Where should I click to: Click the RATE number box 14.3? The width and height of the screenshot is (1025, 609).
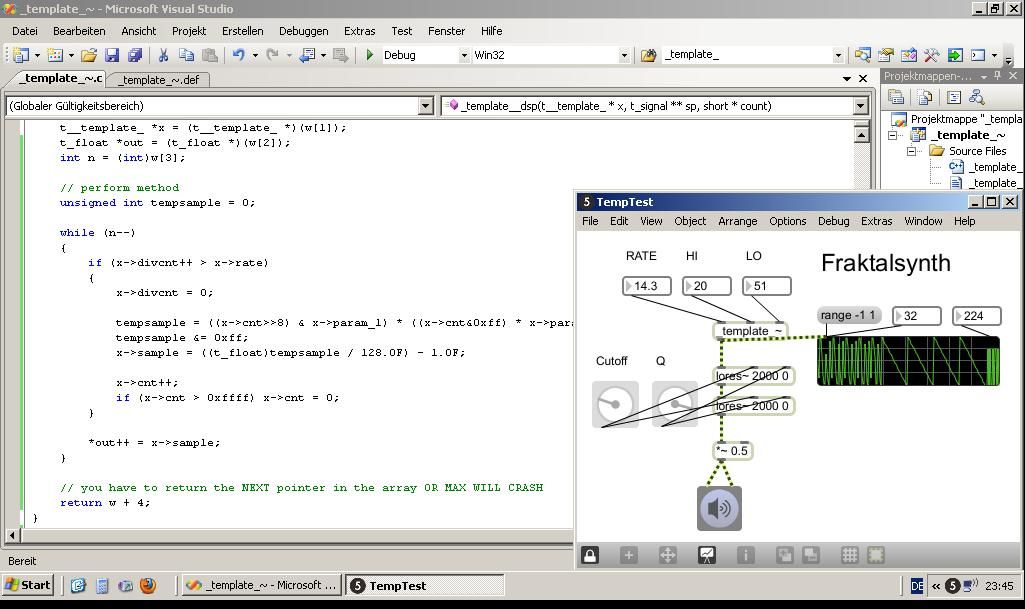[648, 286]
